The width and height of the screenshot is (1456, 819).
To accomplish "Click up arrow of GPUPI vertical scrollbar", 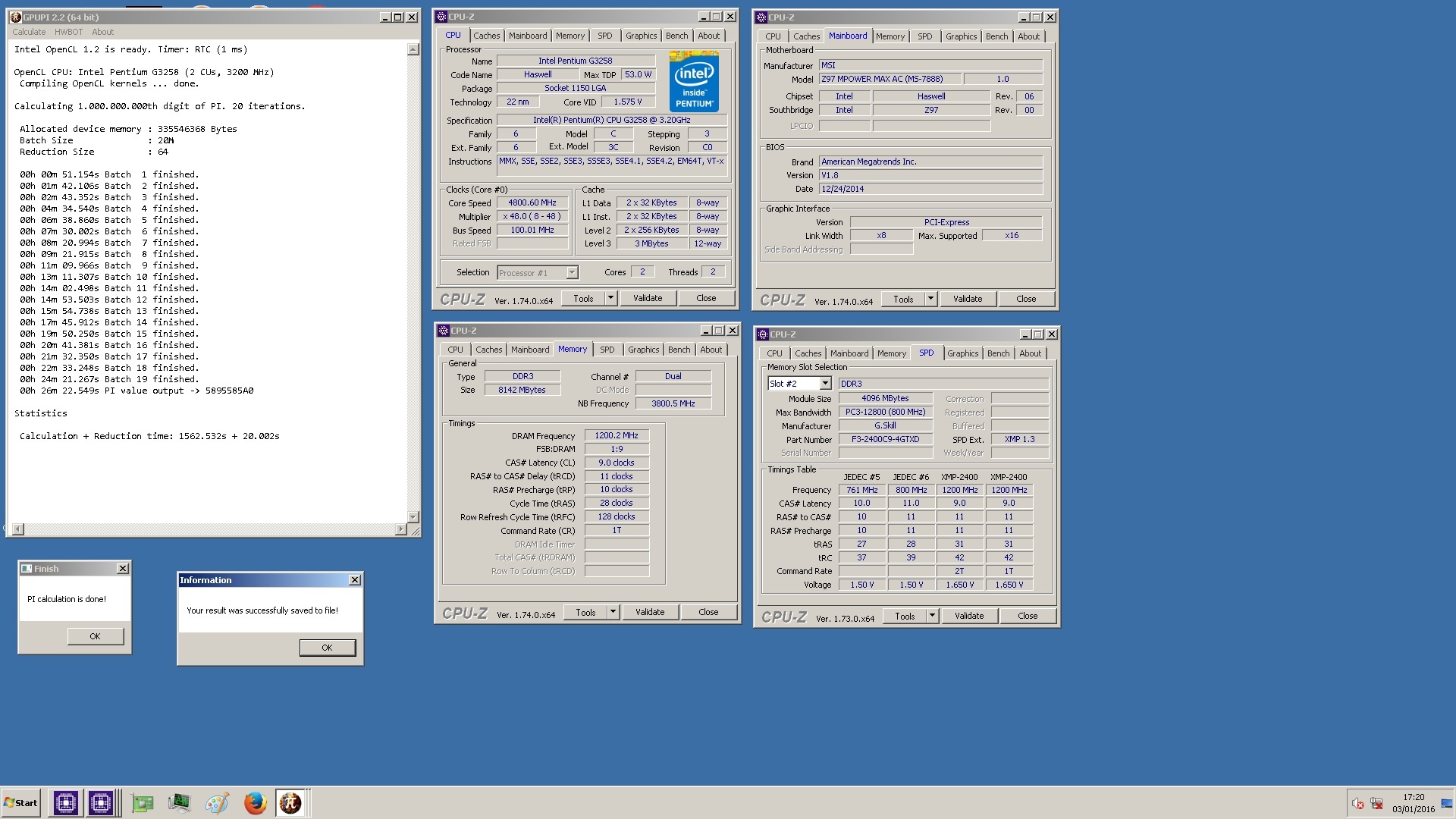I will [x=413, y=49].
